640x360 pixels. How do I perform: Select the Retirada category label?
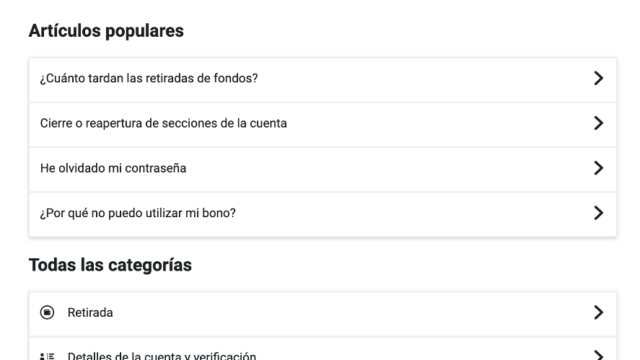click(90, 313)
